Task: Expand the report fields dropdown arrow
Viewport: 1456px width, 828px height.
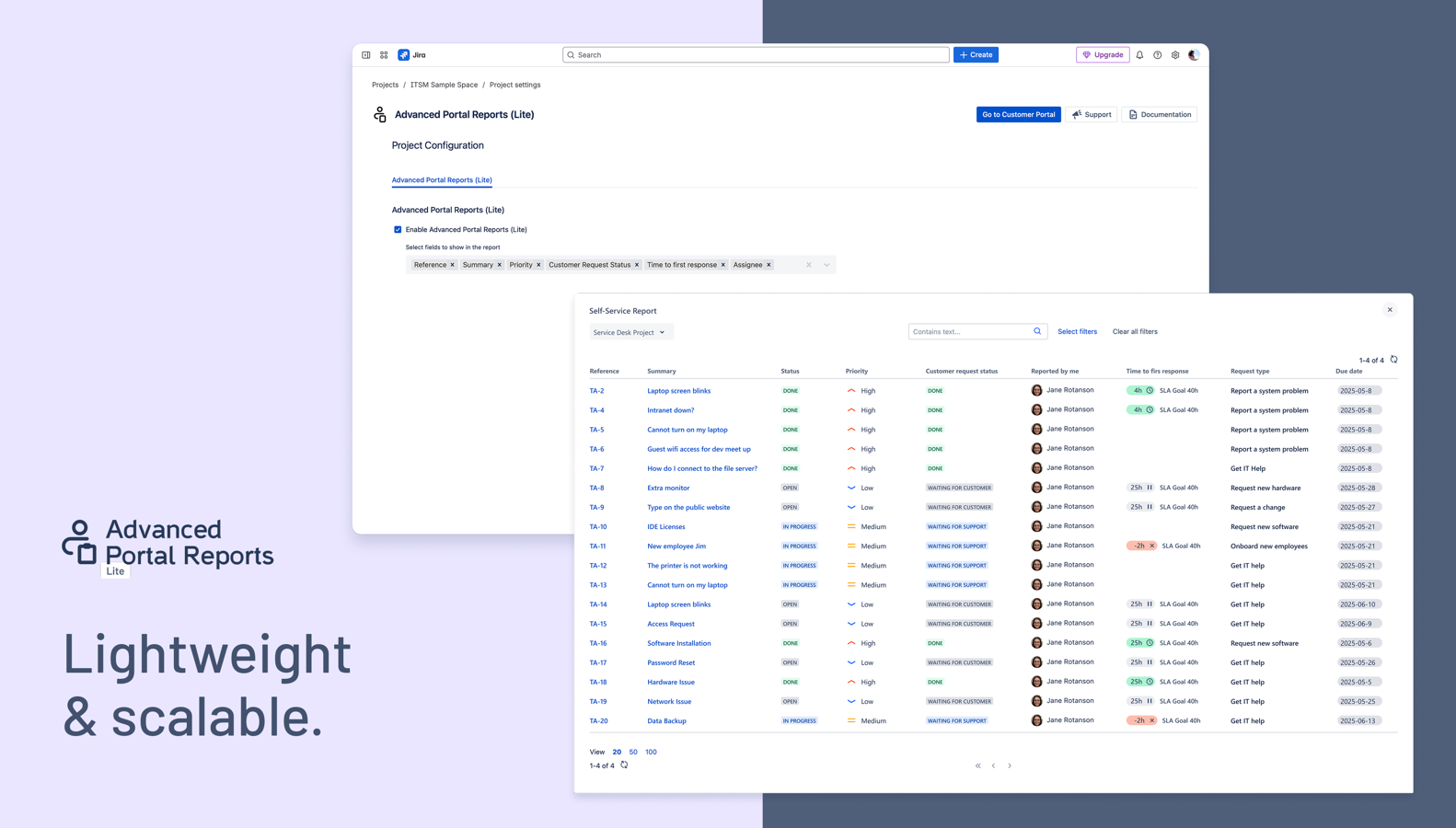Action: pos(826,265)
